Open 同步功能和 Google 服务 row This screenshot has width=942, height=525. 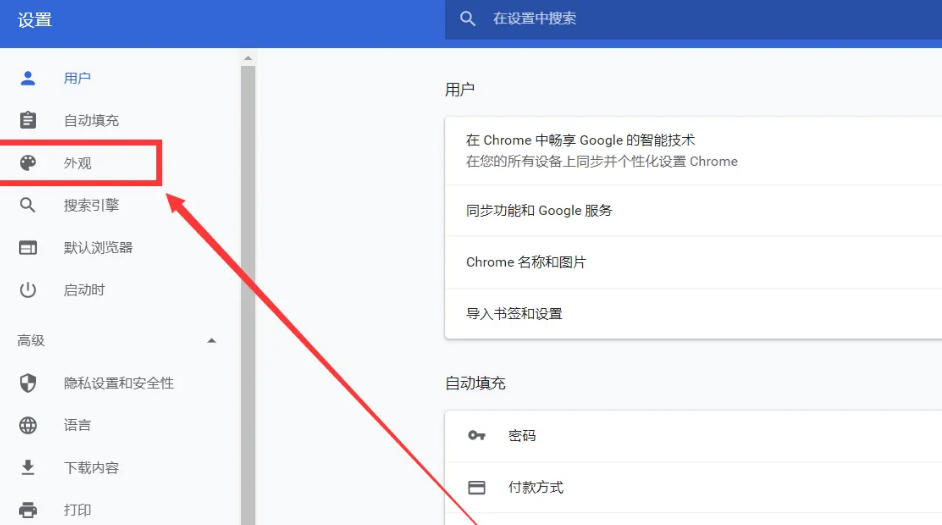click(x=693, y=210)
